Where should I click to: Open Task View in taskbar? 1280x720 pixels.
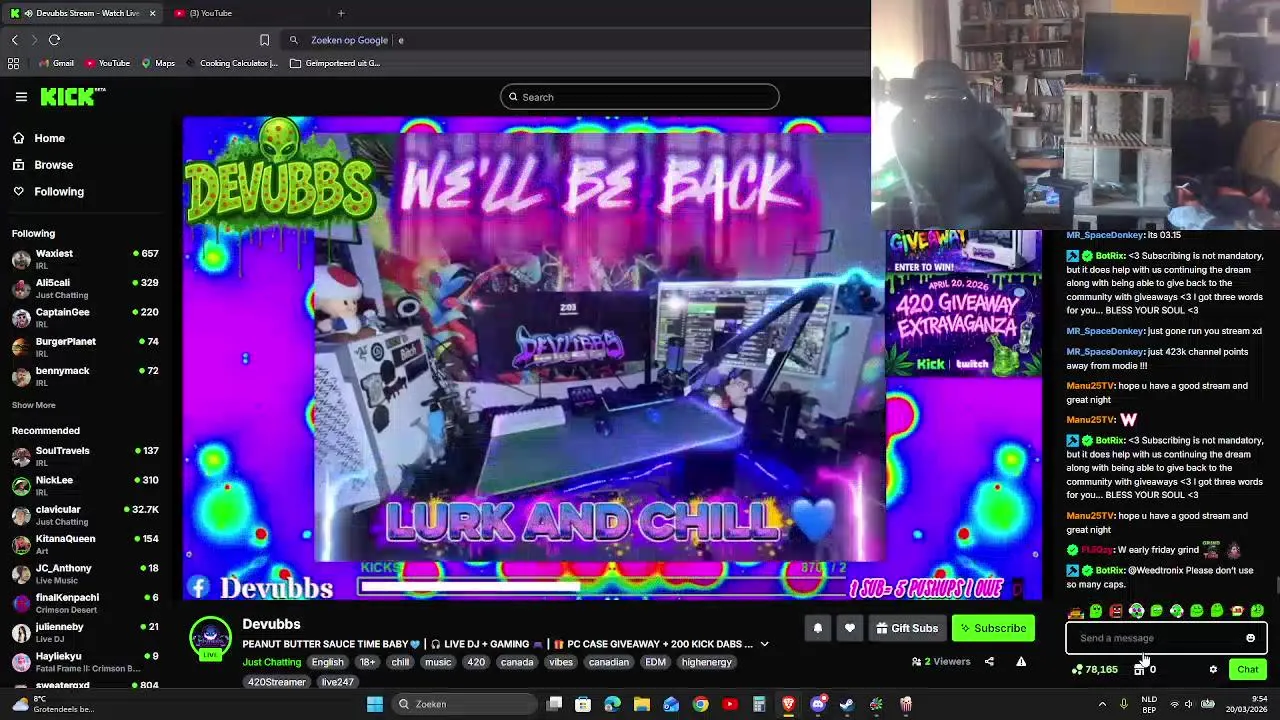555,704
